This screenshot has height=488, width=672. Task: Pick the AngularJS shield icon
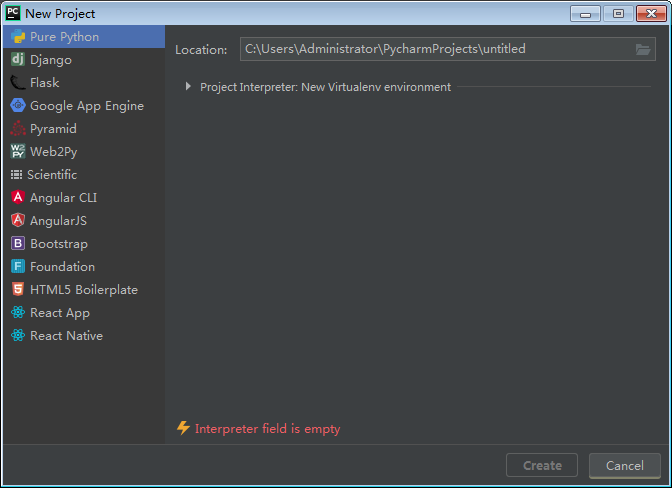17,221
